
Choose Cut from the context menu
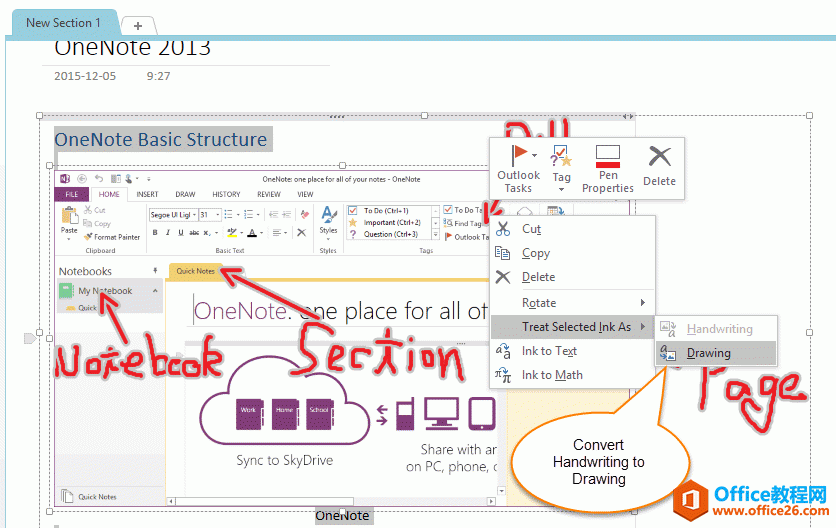[x=573, y=229]
